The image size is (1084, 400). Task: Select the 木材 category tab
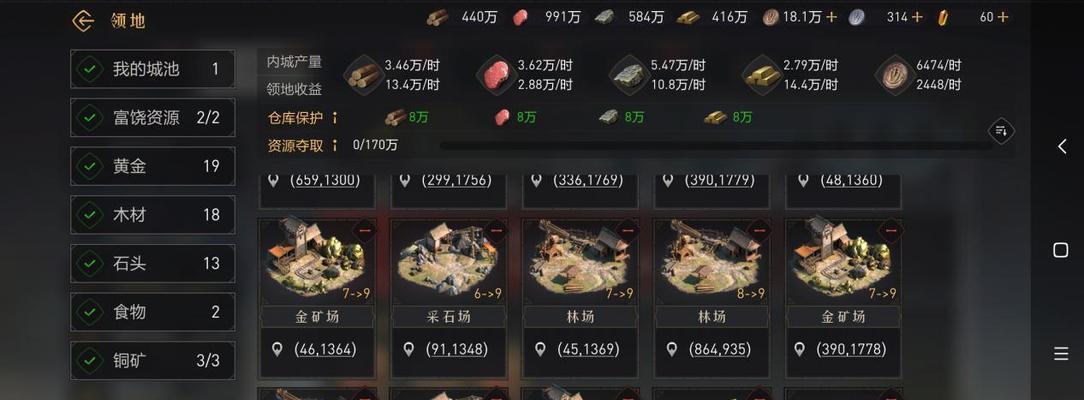pos(152,215)
